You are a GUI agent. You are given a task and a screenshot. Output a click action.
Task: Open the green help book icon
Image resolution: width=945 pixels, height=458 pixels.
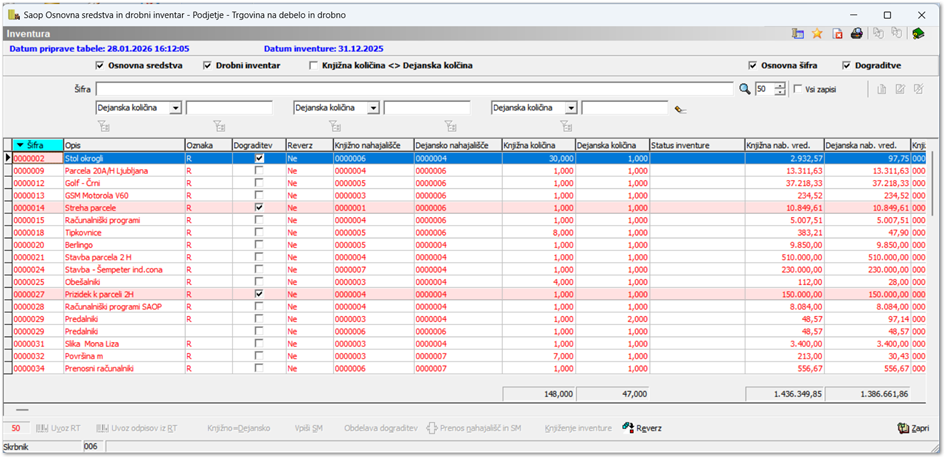pos(918,33)
